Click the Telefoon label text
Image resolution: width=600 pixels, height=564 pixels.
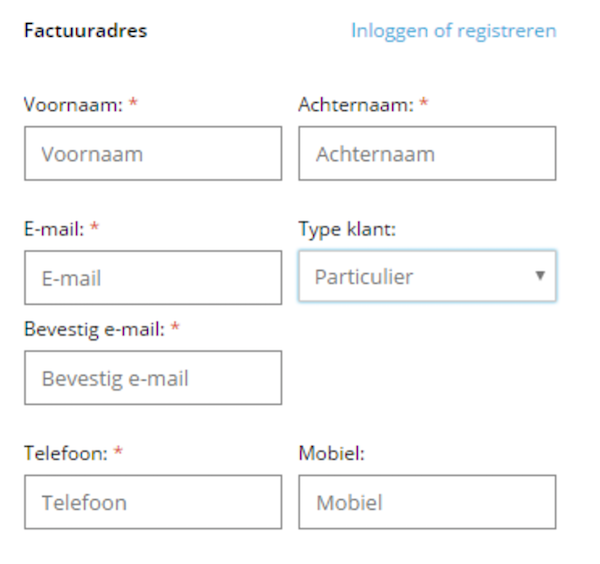(x=65, y=453)
